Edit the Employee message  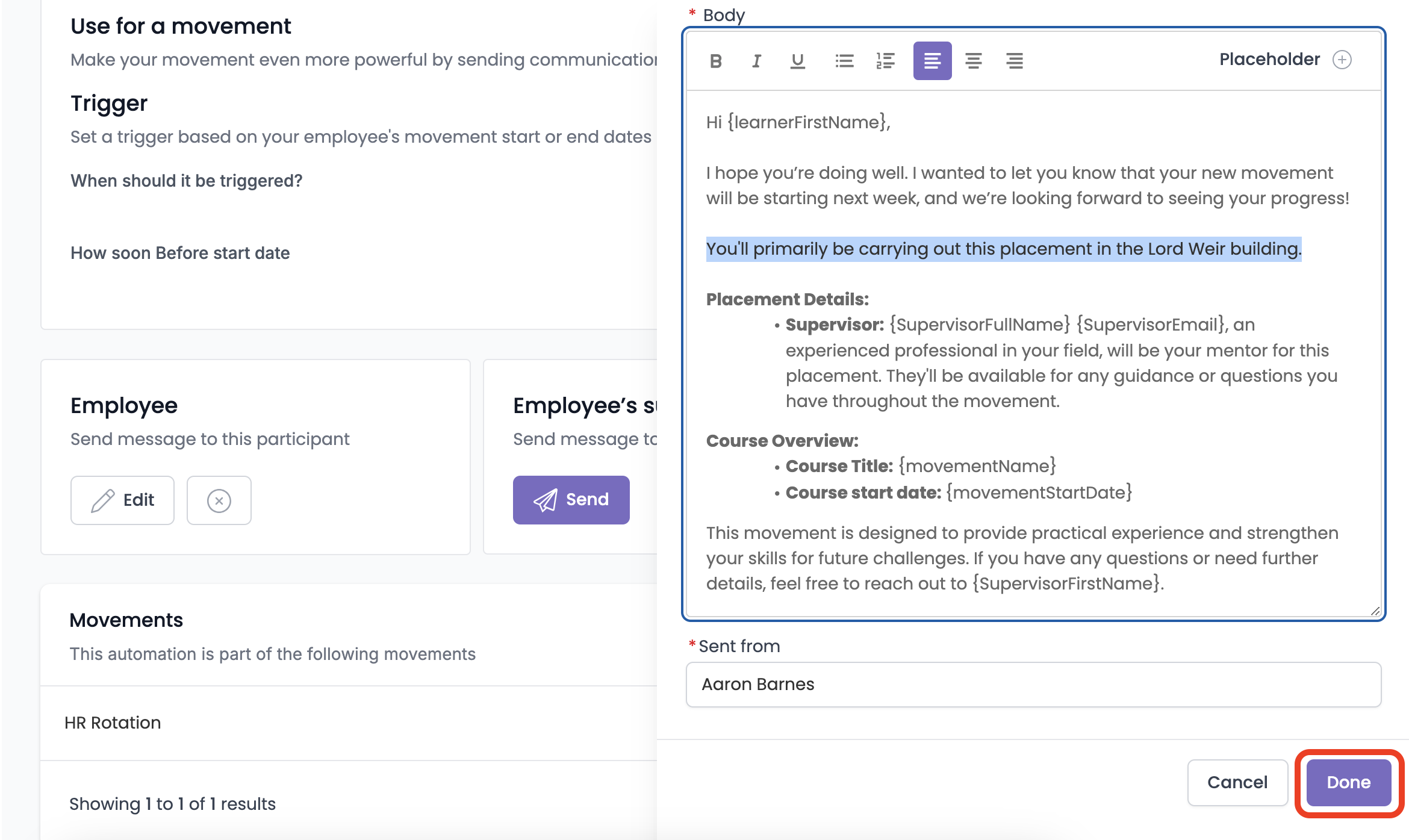(122, 500)
